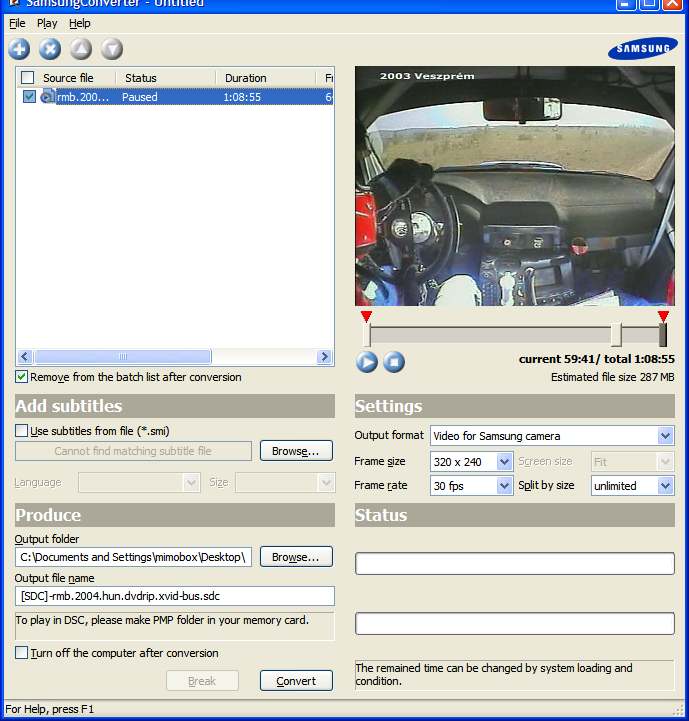This screenshot has width=689, height=721.
Task: Click the file list scroll-left arrow
Action: [x=25, y=356]
